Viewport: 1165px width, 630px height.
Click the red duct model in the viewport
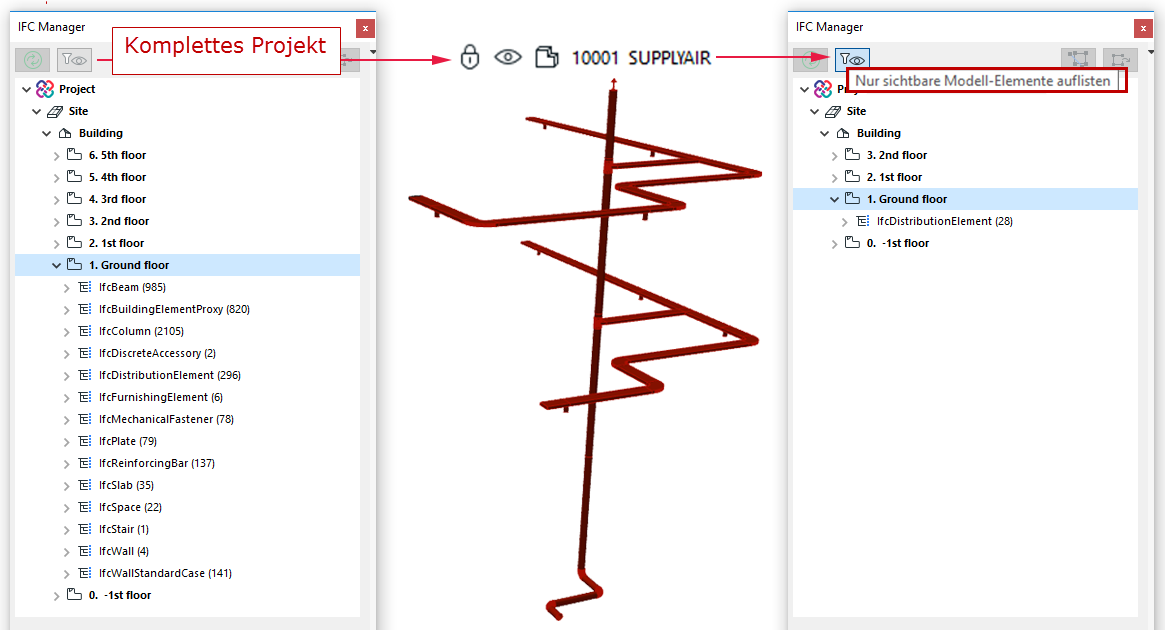610,300
